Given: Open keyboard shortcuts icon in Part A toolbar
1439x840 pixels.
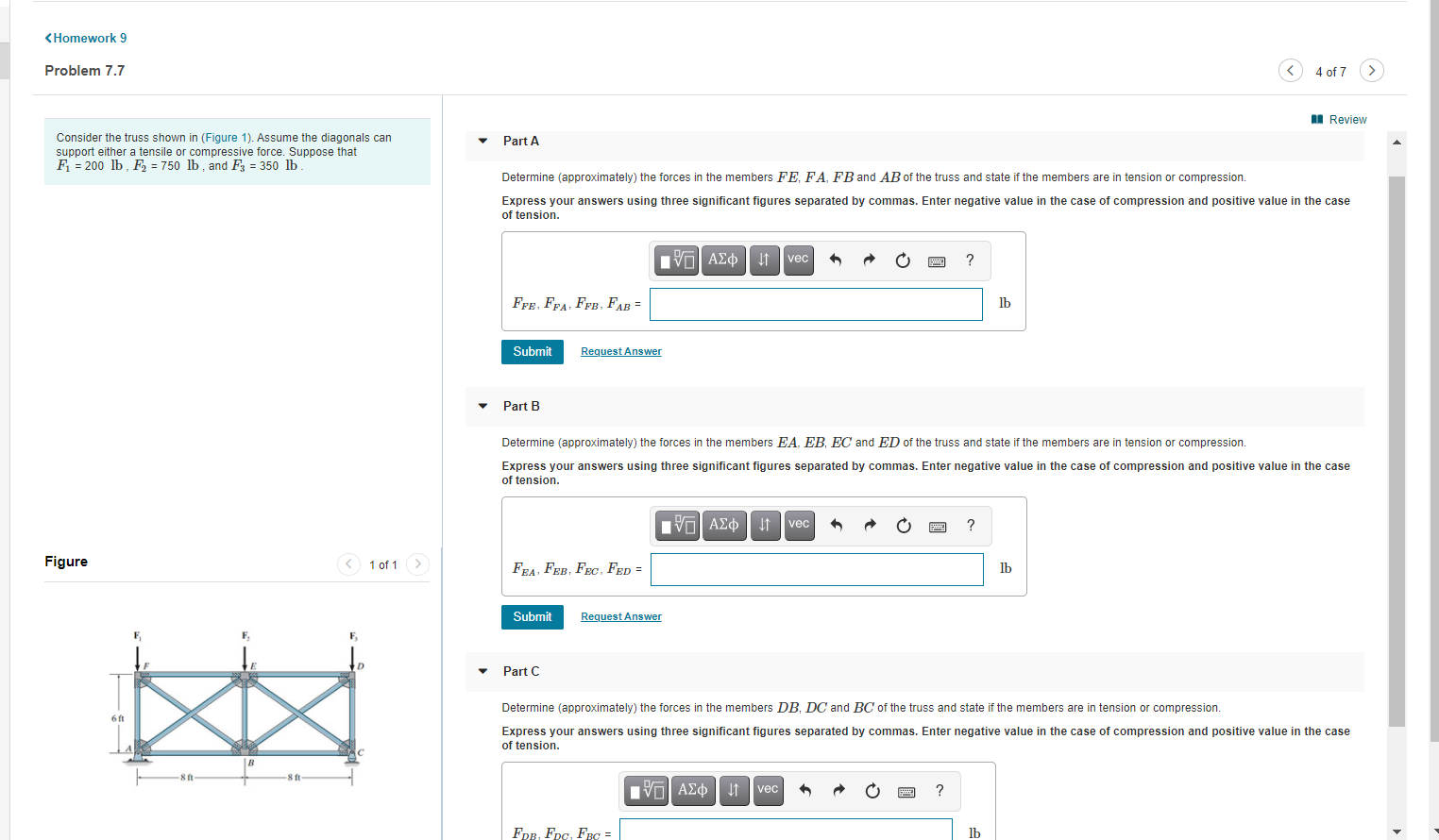Looking at the screenshot, I should click(x=937, y=261).
